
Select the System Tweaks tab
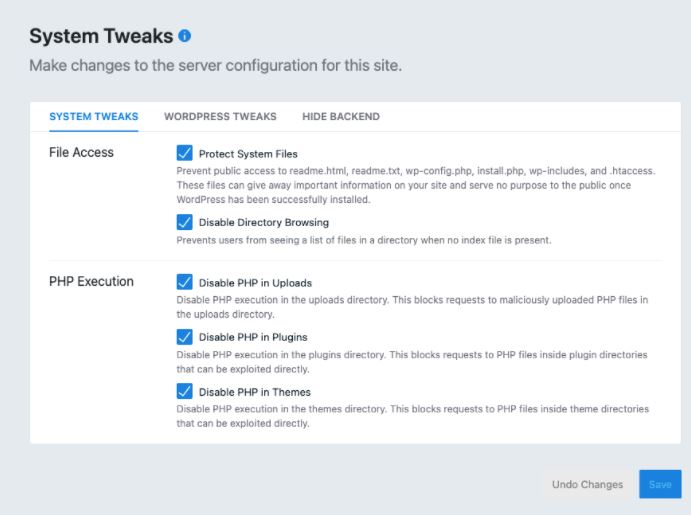tap(94, 116)
